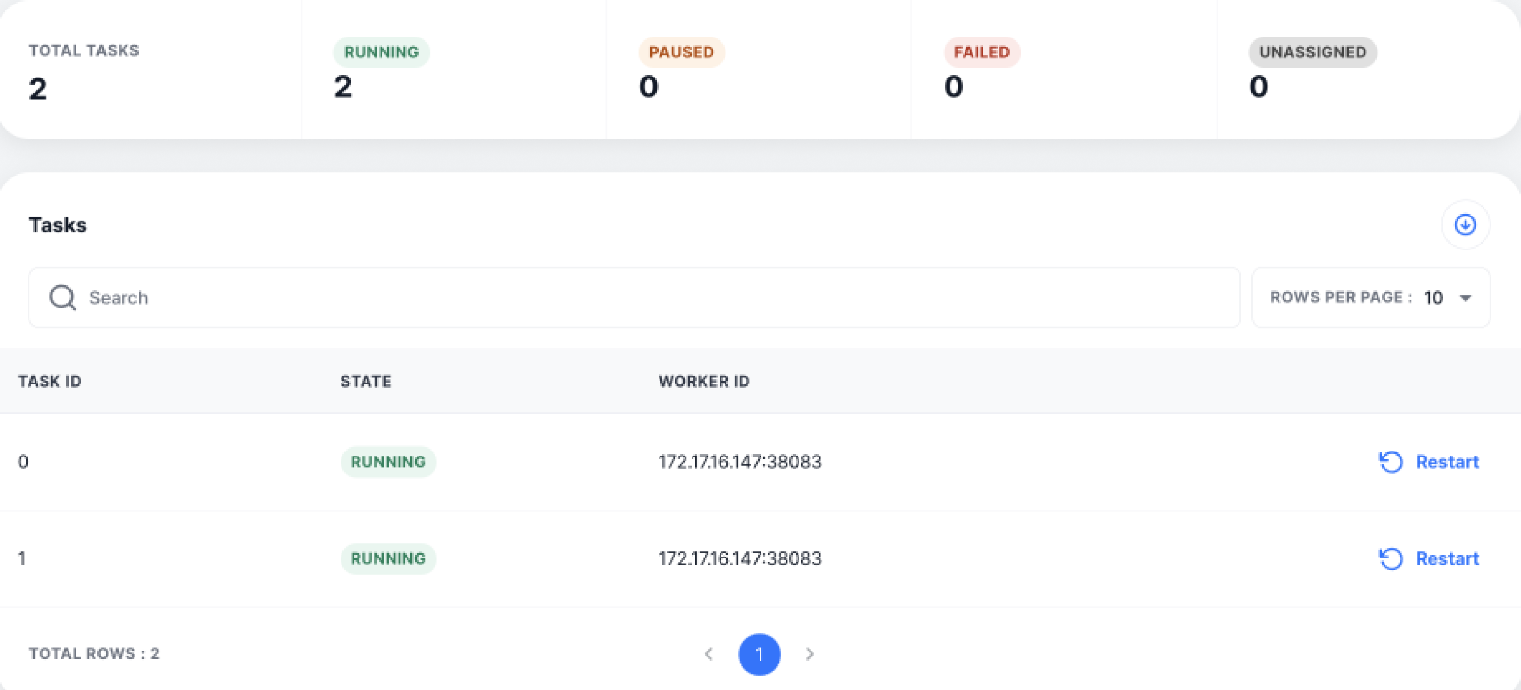This screenshot has width=1521, height=690.
Task: Toggle the RUNNING stats filter badge
Action: coord(381,52)
